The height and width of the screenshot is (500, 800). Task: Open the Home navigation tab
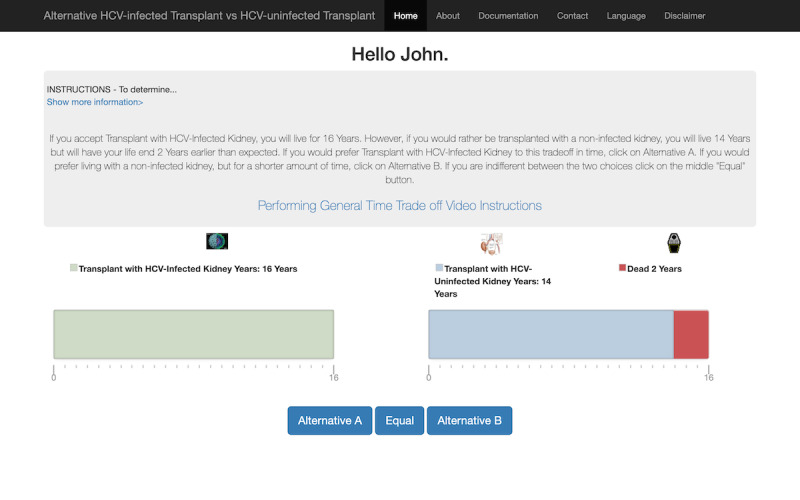tap(405, 16)
